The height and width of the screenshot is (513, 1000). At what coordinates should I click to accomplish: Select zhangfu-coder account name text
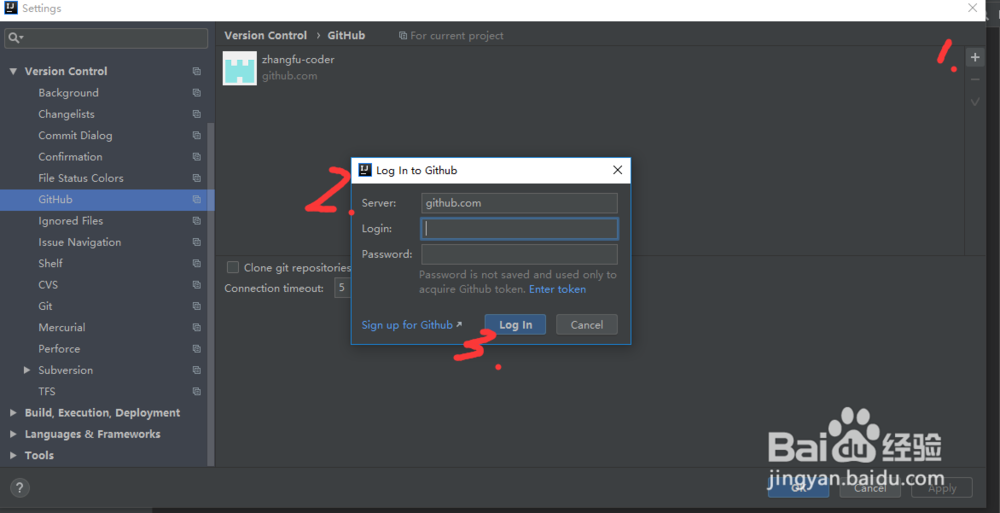point(298,59)
